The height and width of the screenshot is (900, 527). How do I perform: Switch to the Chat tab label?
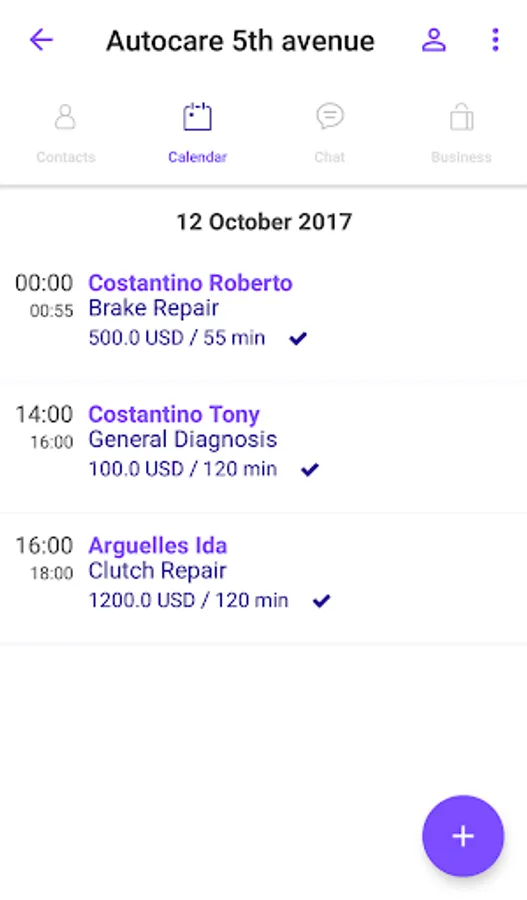(330, 157)
